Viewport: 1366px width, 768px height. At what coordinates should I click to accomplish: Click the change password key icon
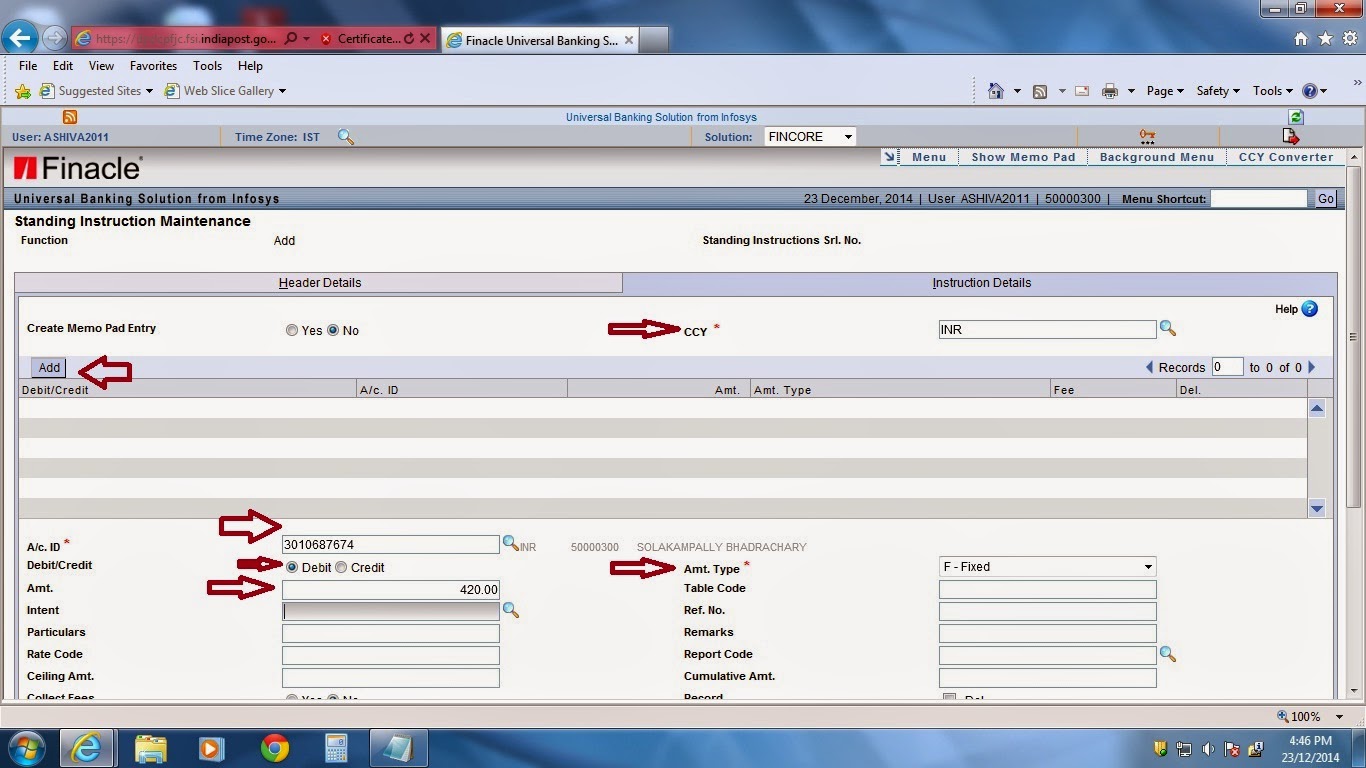click(x=1146, y=135)
